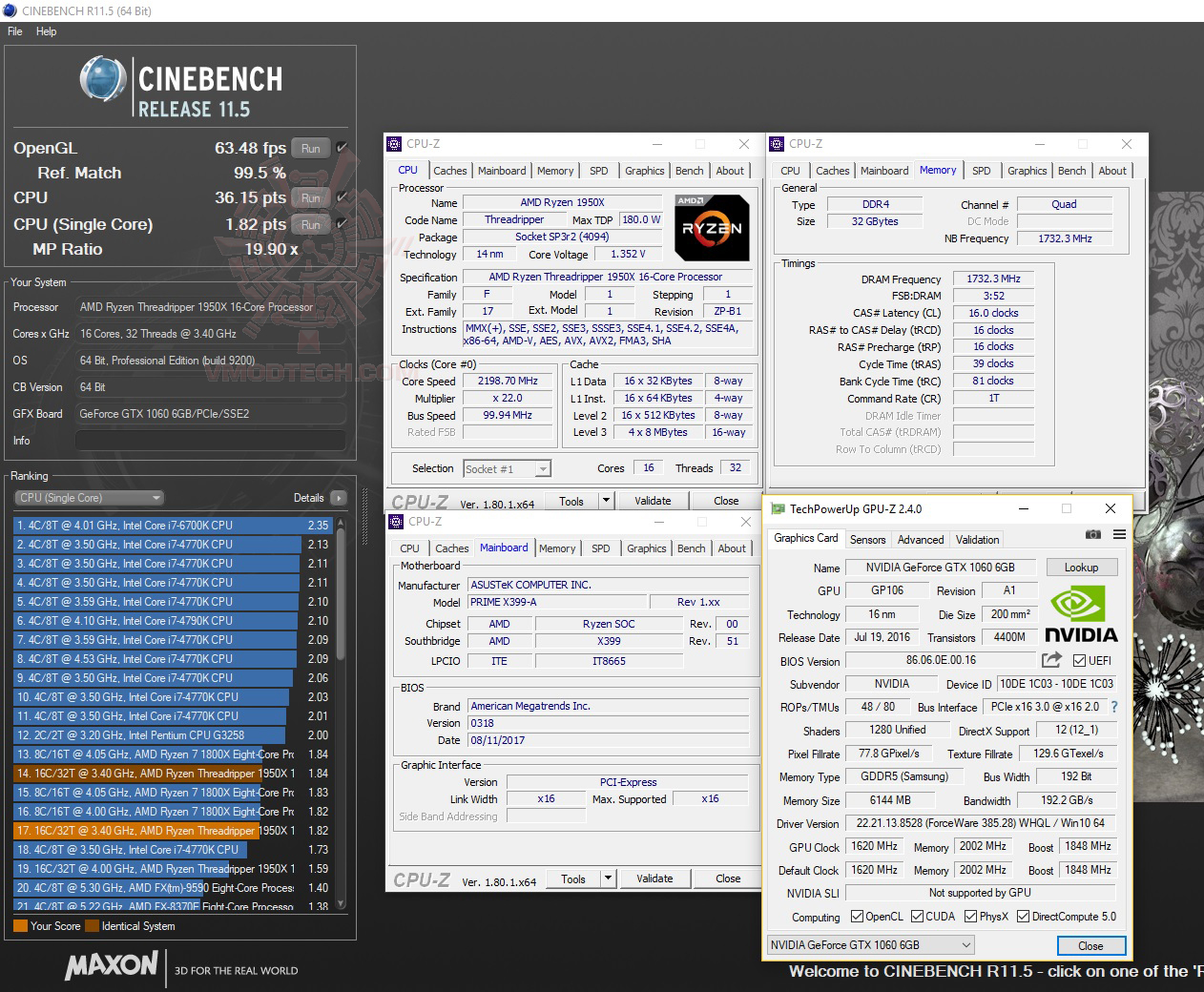Image resolution: width=1204 pixels, height=992 pixels.
Task: Click the AMD Ryzen logo in CPU-Z
Action: (712, 227)
